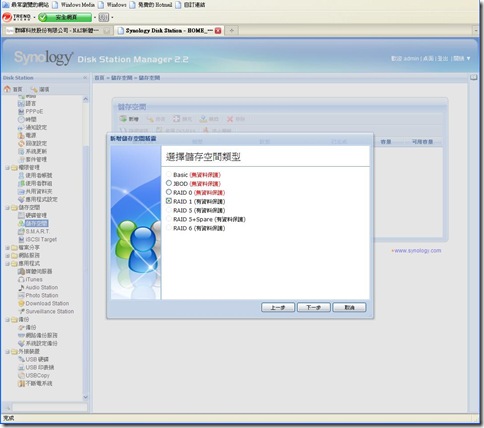Image resolution: width=484 pixels, height=428 pixels.
Task: Click the green 安全網頁 safe page button
Action: 65,17
